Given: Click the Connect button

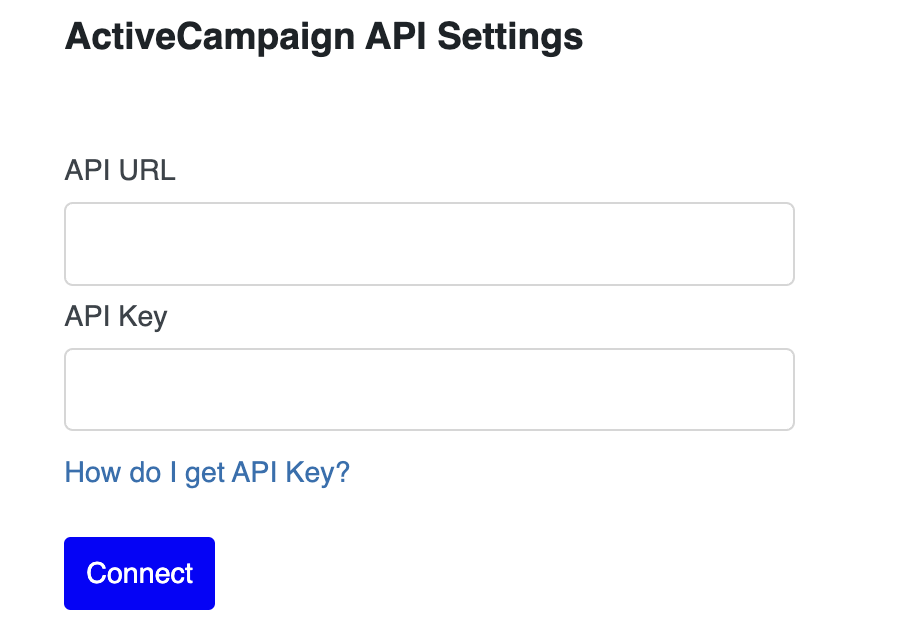Looking at the screenshot, I should (139, 573).
